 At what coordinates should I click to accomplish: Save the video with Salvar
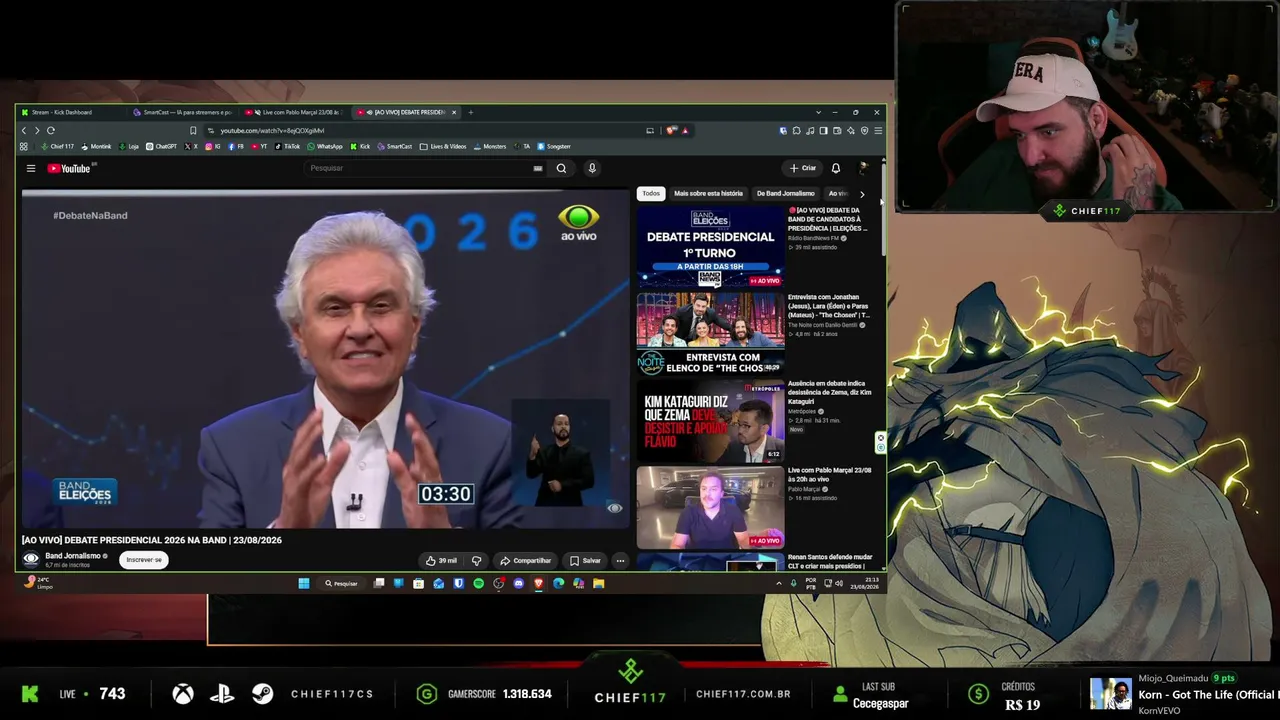(586, 560)
